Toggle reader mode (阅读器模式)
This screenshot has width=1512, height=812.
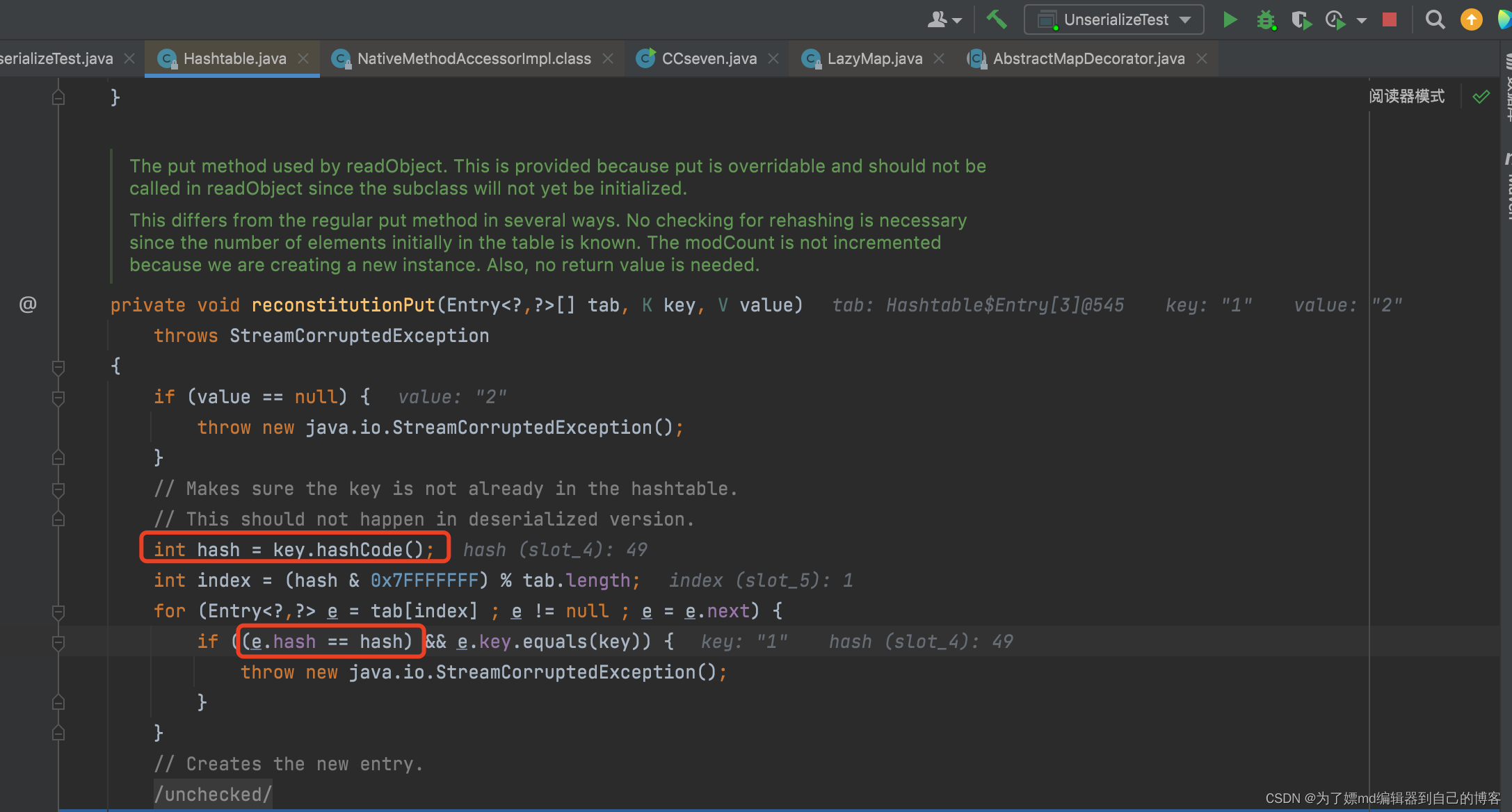[1406, 97]
